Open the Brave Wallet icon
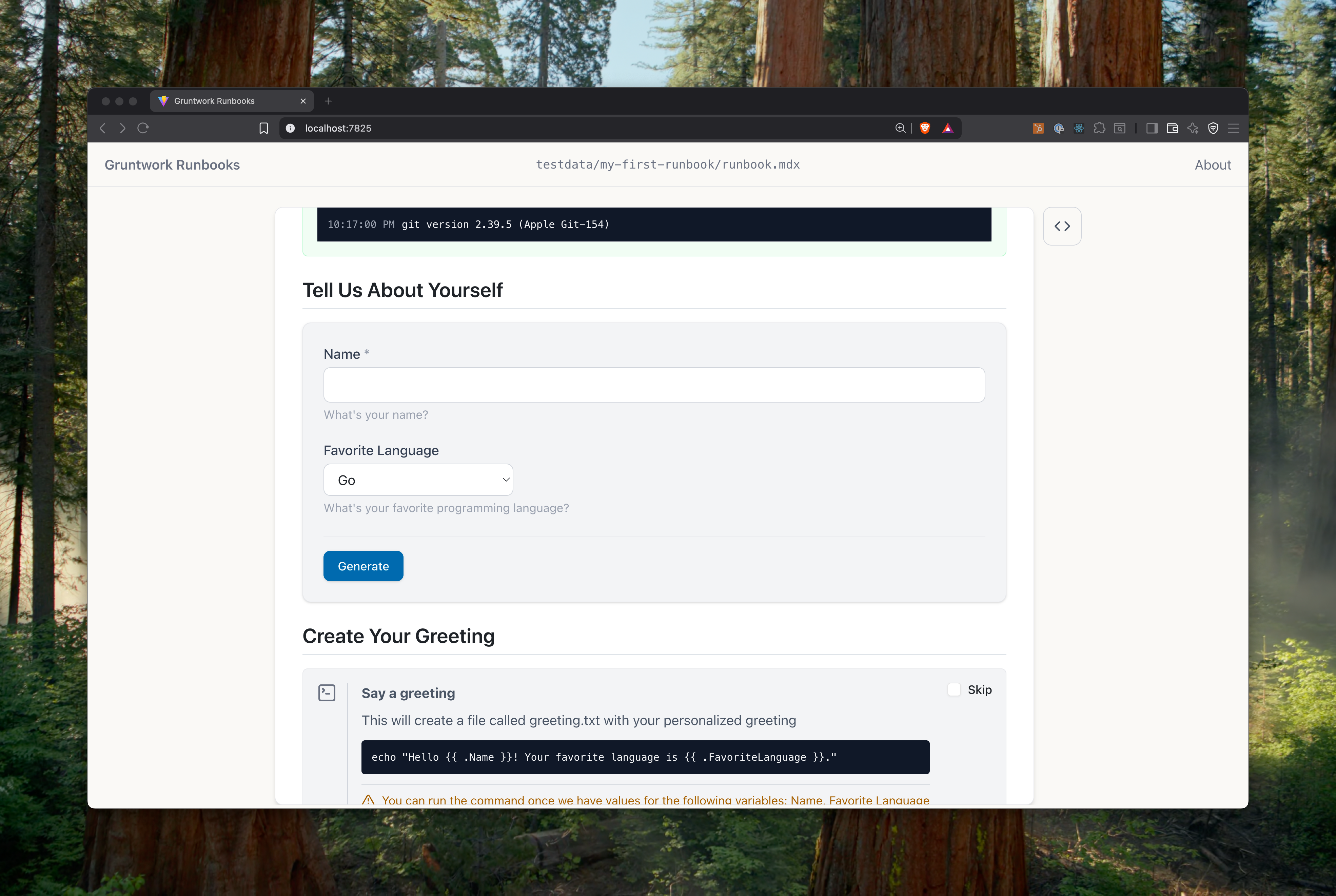 1172,128
